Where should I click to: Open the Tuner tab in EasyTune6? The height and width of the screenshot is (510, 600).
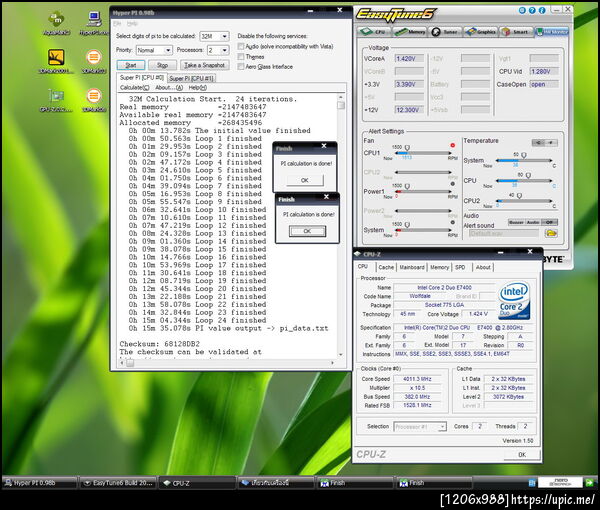(x=442, y=31)
